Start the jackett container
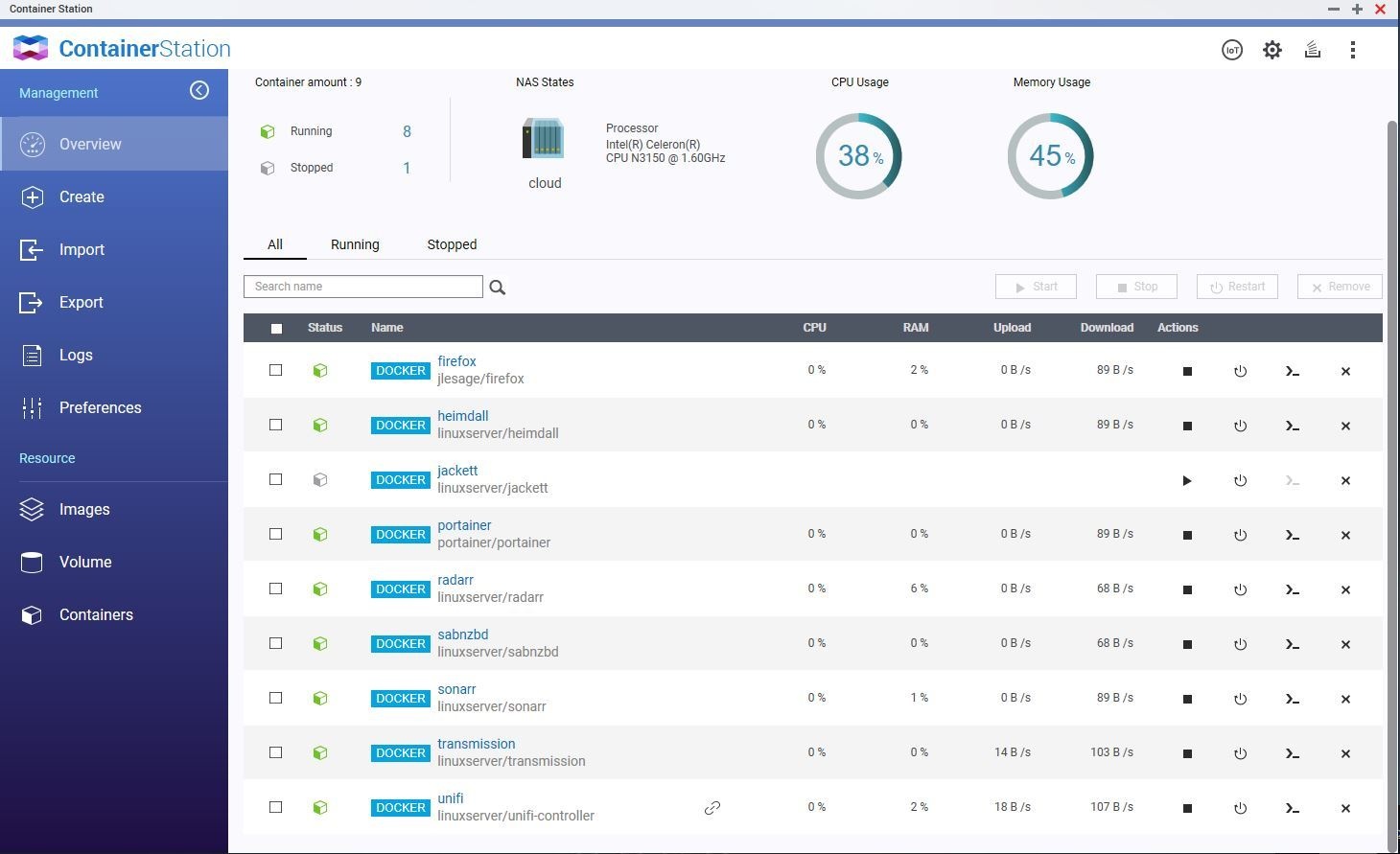The image size is (1400, 854). 1187,480
